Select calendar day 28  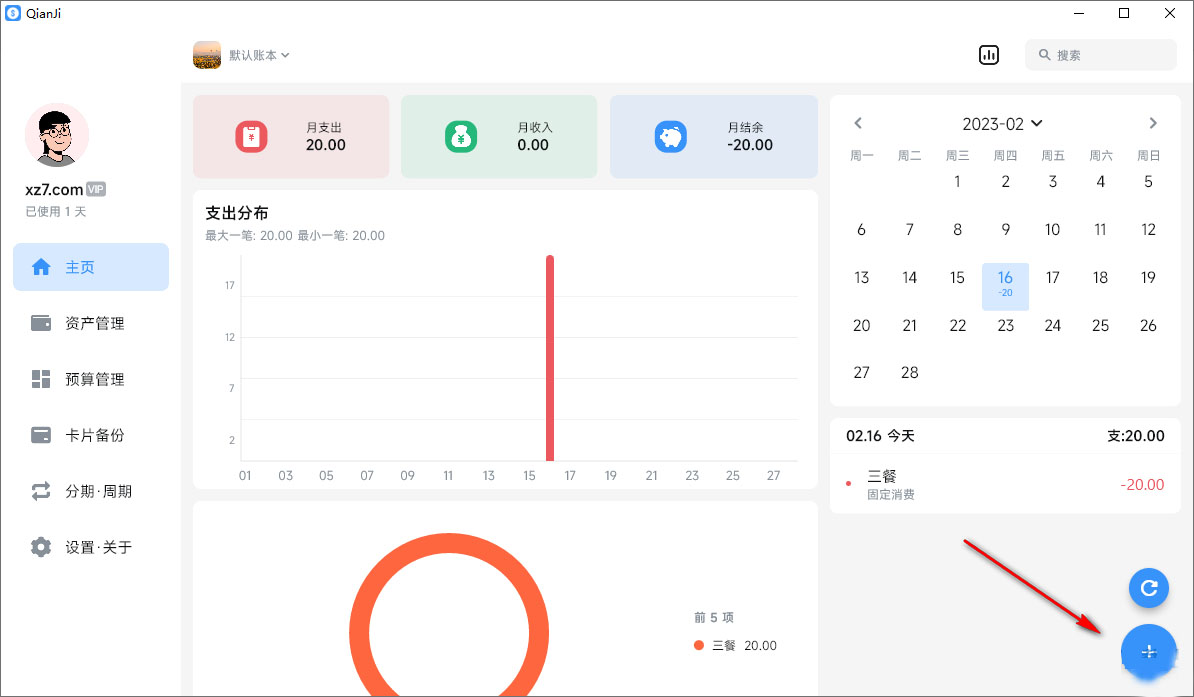coord(909,372)
